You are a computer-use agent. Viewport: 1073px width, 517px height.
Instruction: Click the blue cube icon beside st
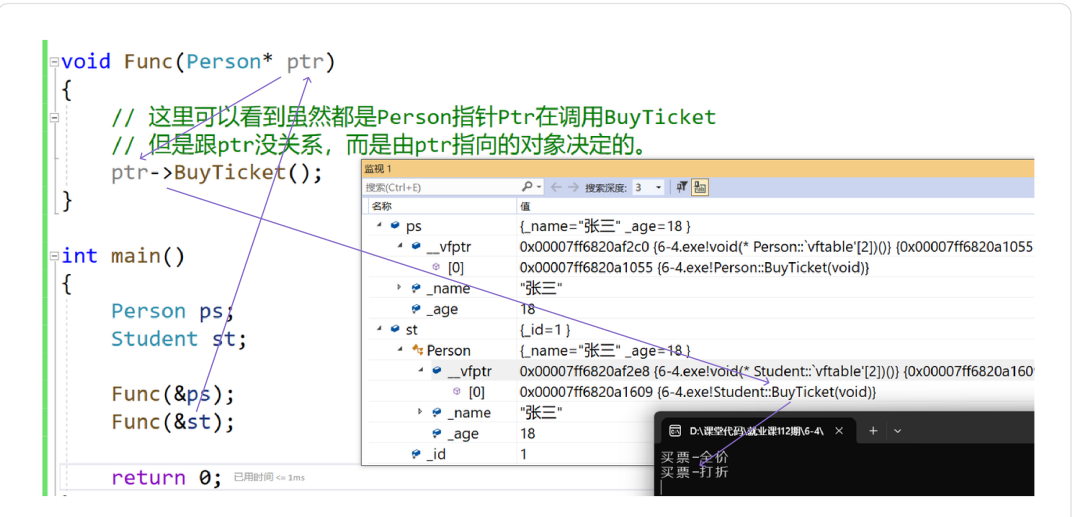click(x=395, y=329)
